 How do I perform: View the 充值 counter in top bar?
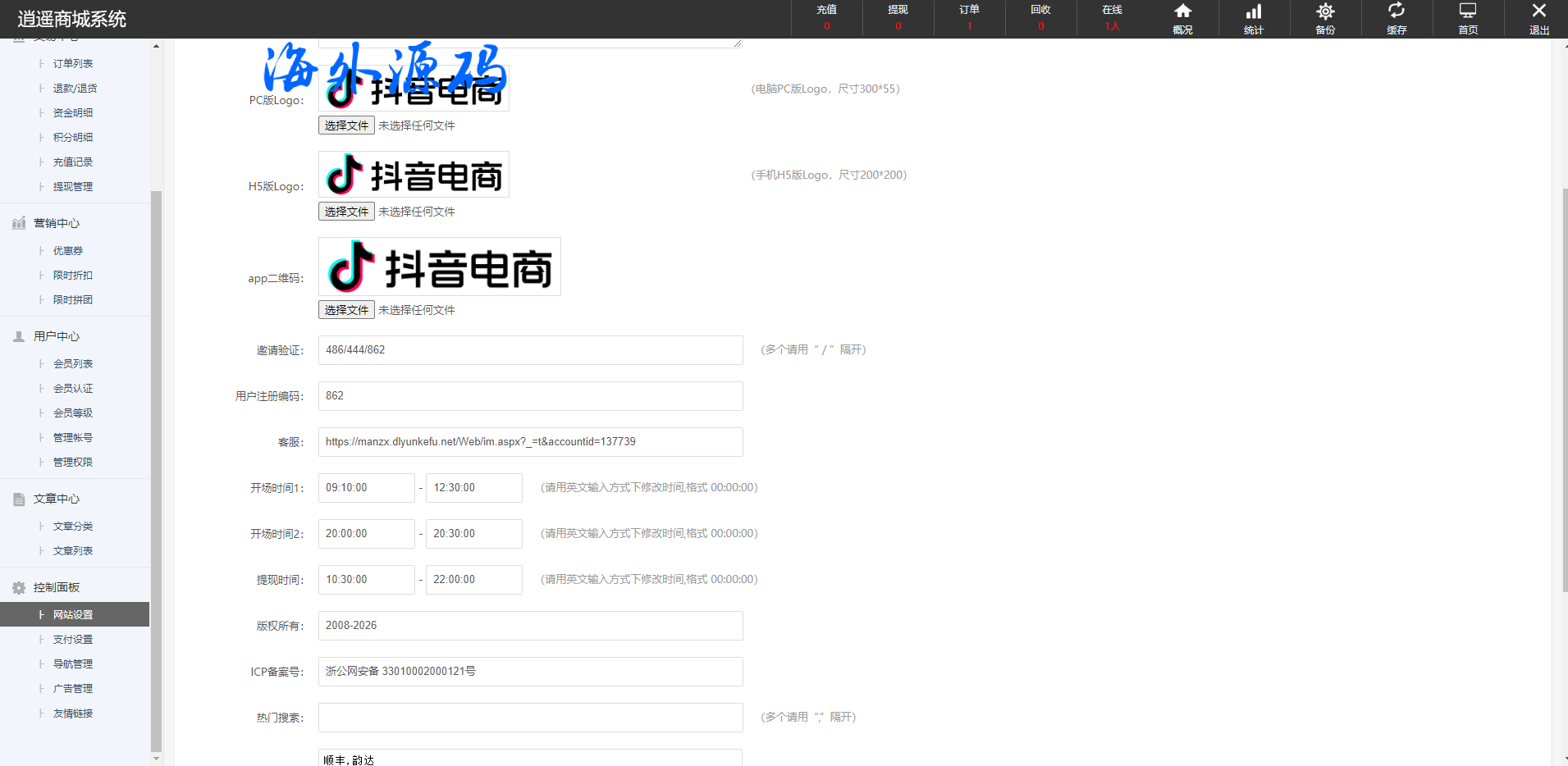(826, 18)
